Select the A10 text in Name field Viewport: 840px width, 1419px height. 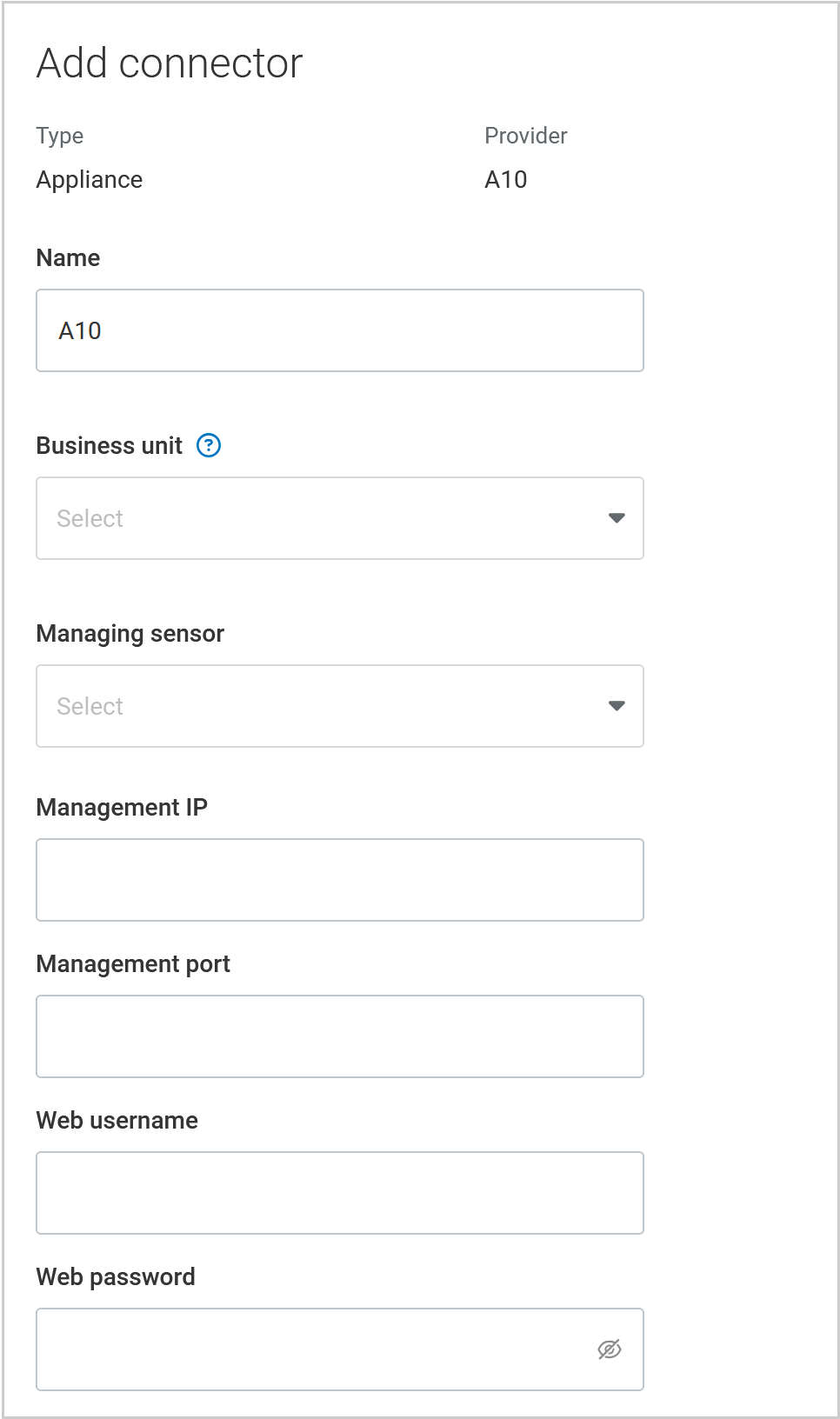80,330
